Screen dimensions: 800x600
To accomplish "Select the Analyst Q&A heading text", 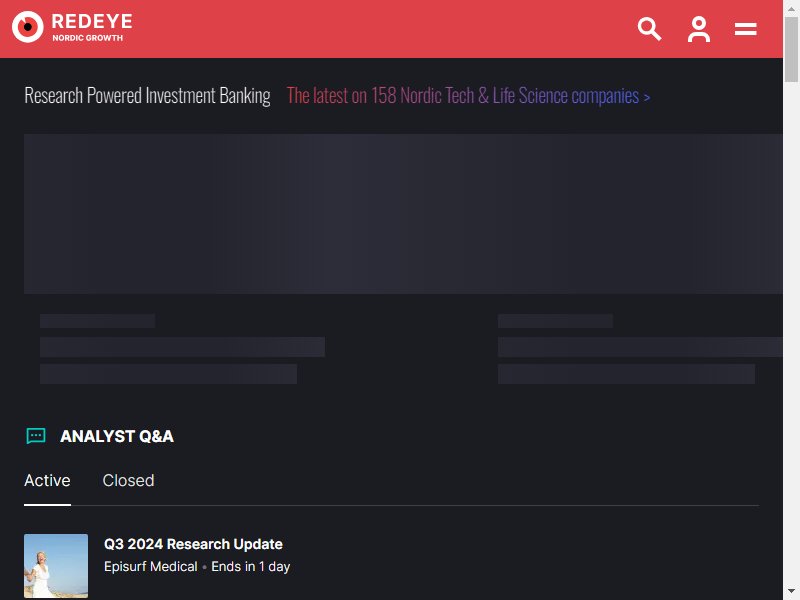I will tap(117, 436).
